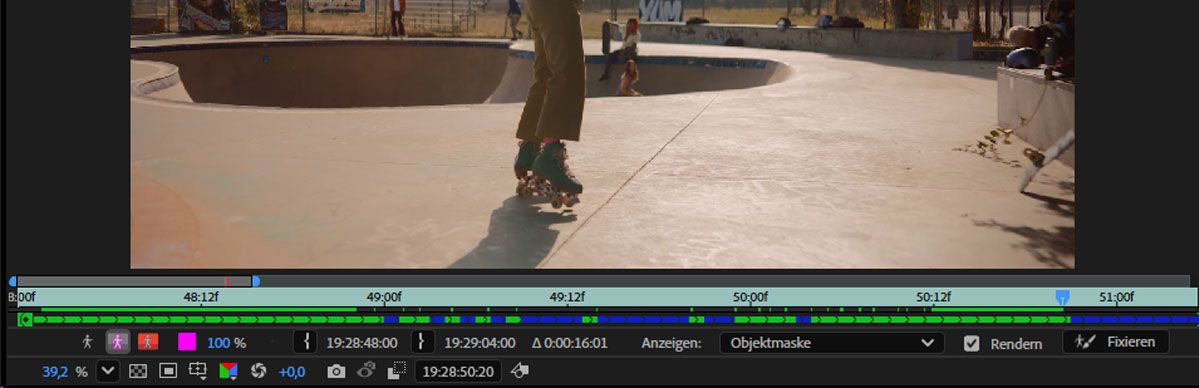
Task: Change the magenta overlay color swatch
Action: [x=187, y=342]
